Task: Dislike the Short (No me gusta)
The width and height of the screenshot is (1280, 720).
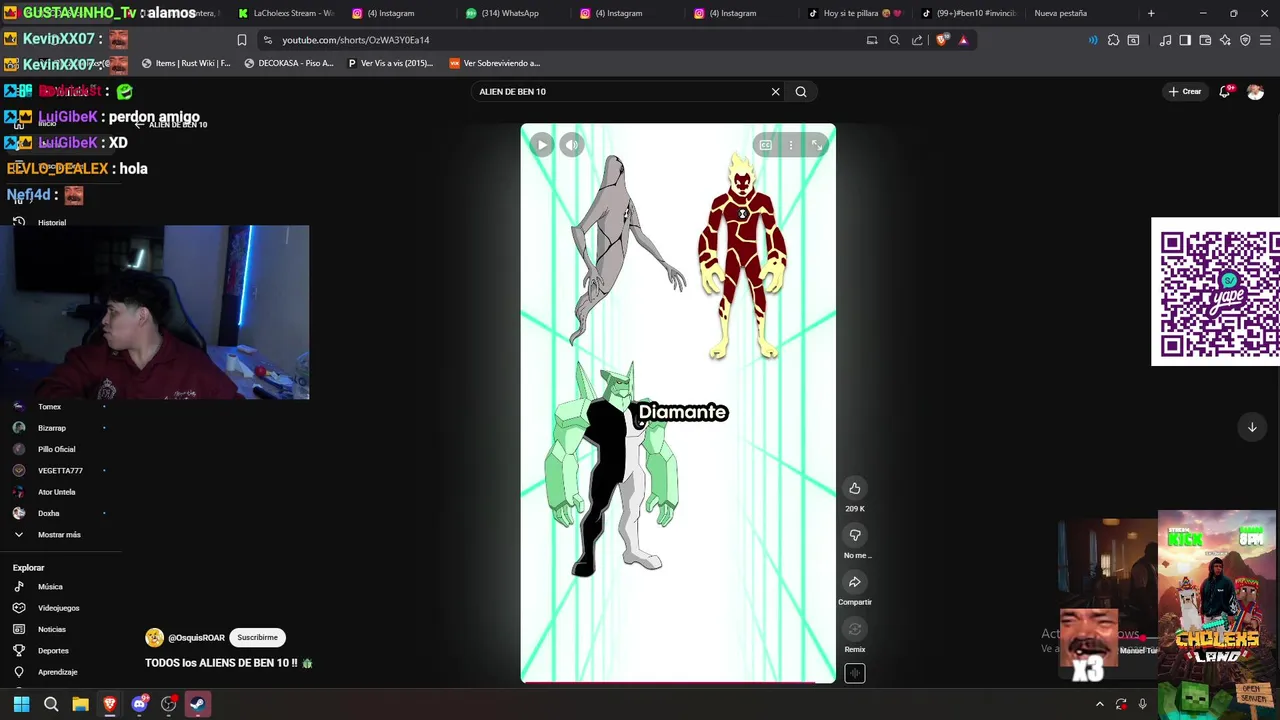Action: [x=855, y=535]
